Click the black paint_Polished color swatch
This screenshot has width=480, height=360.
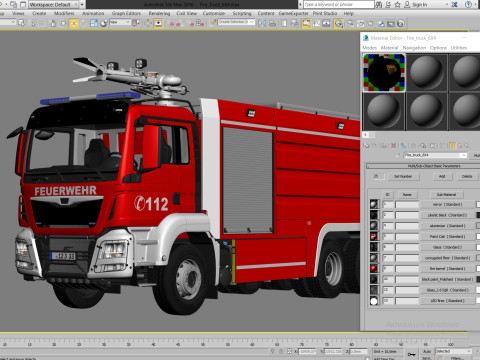coord(478,279)
